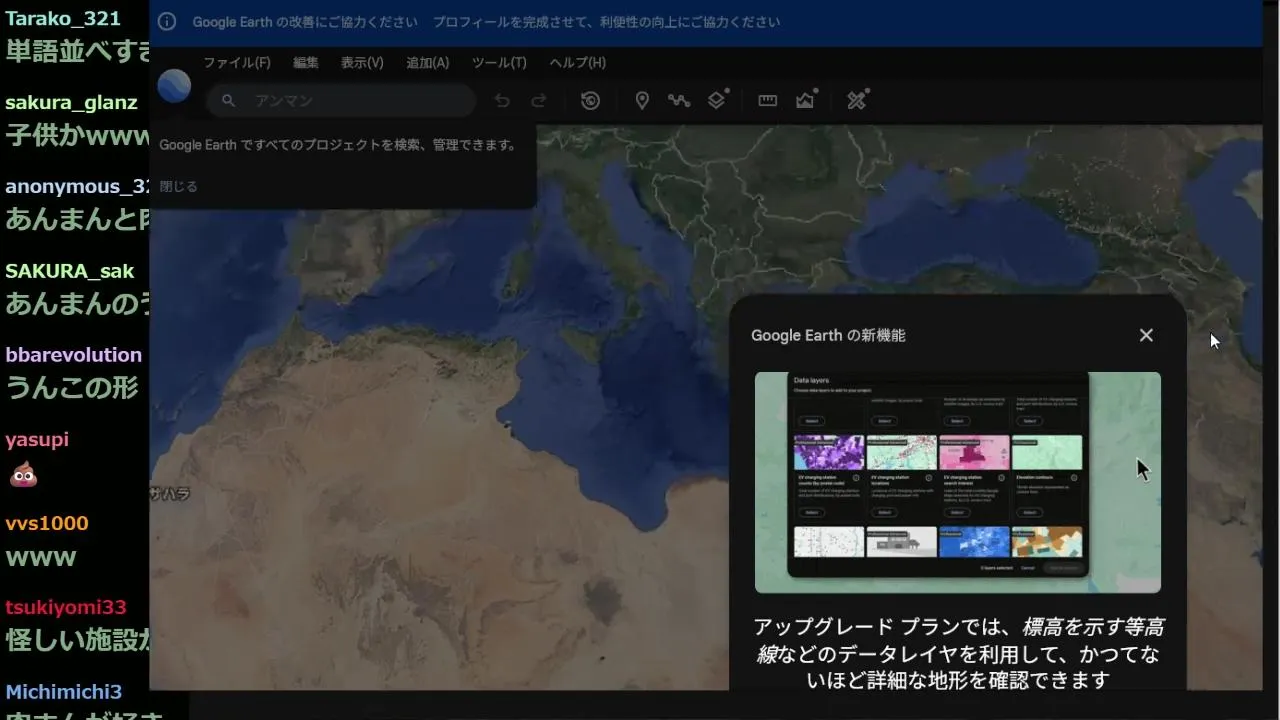
Task: Open the 追加(A) menu
Action: pyautogui.click(x=427, y=63)
